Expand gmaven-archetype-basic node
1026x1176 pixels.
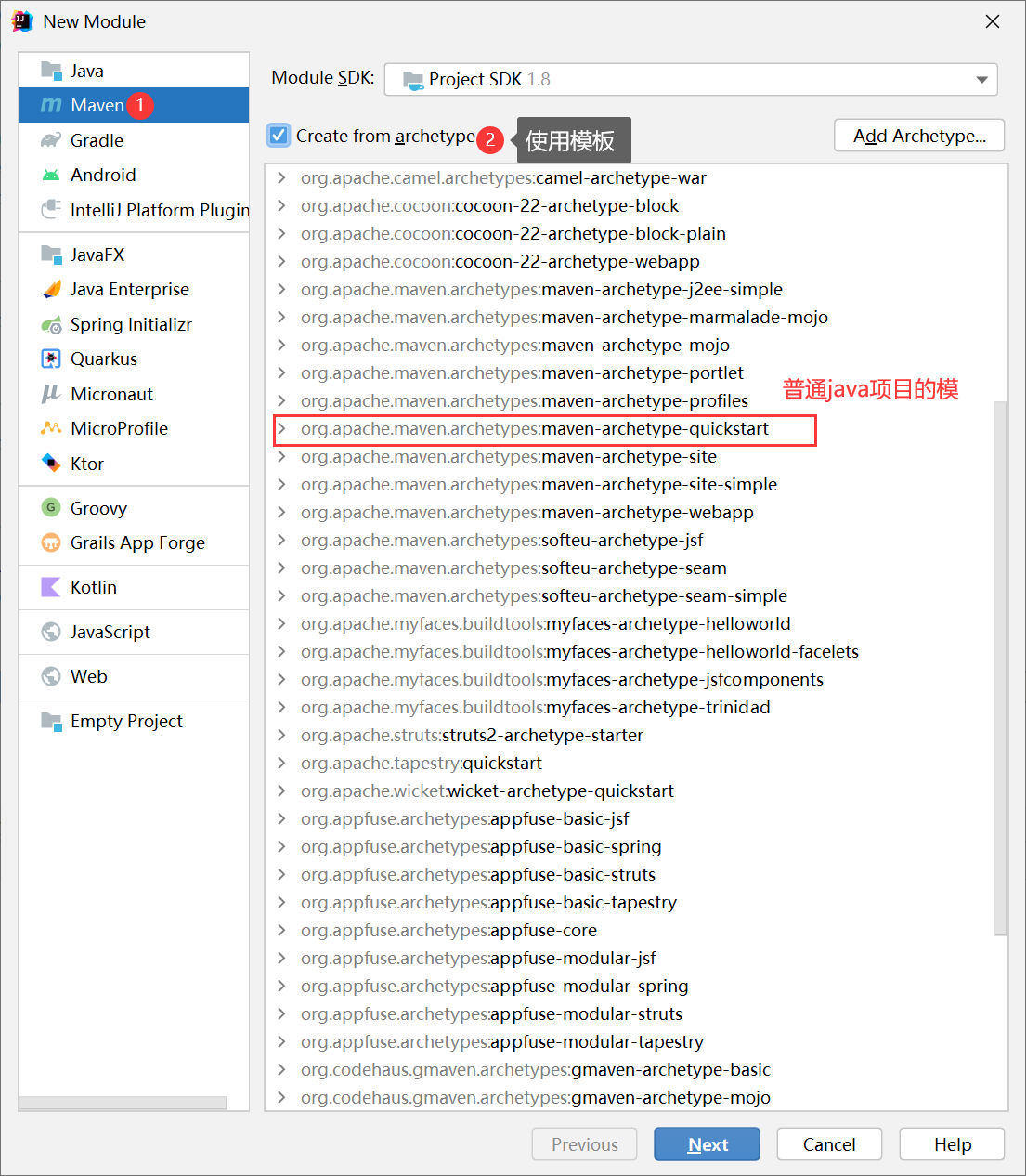coord(281,1069)
